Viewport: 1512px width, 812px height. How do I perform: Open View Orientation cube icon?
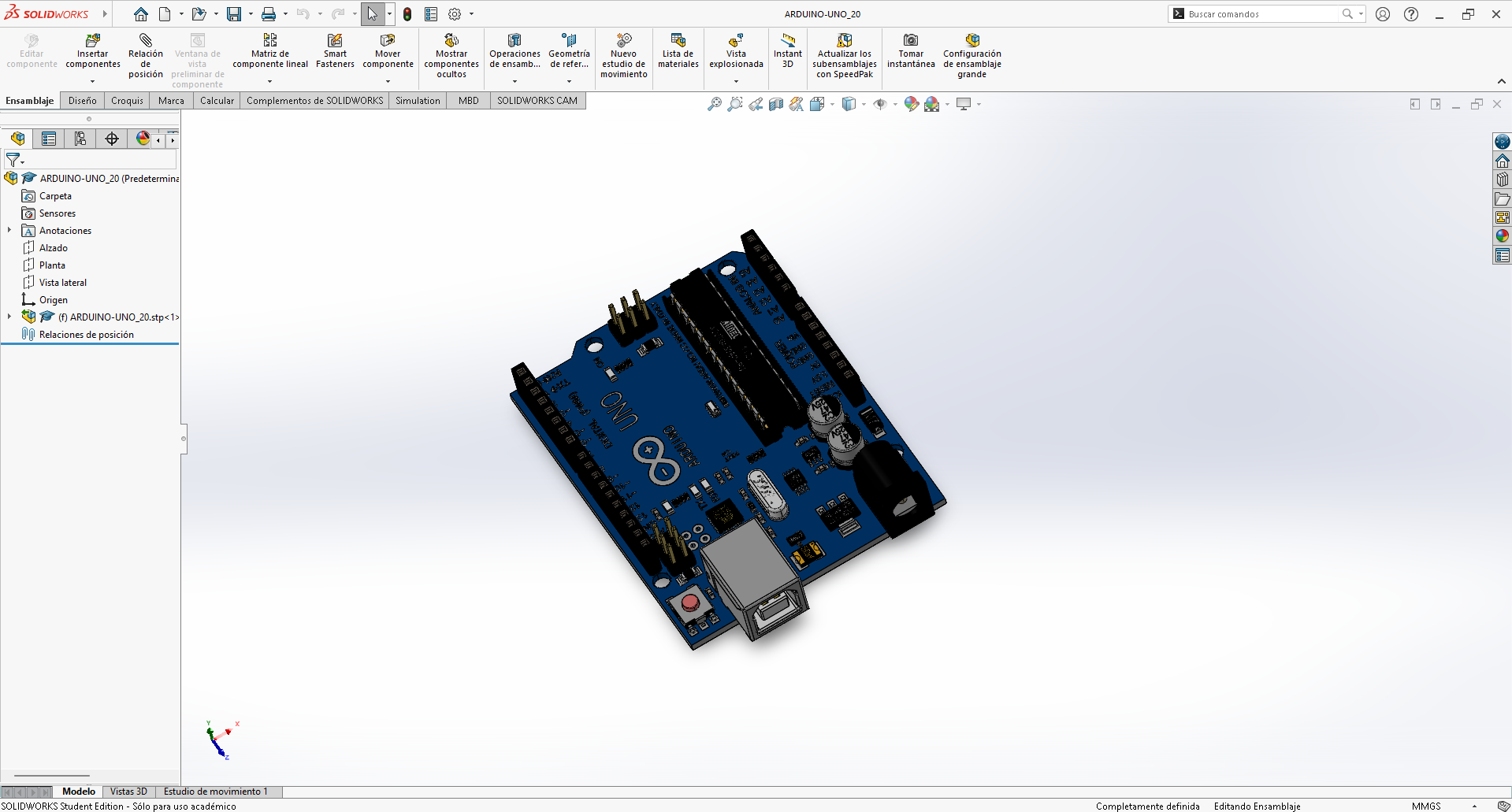(817, 104)
